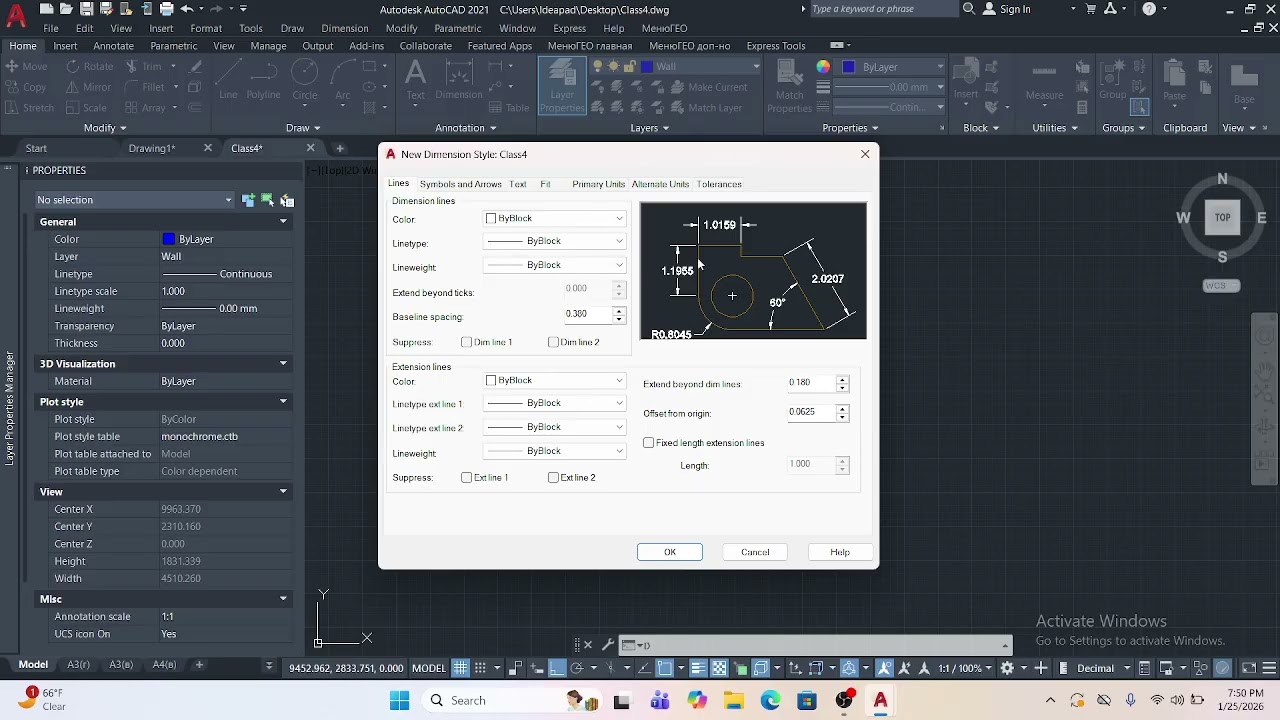Click the Match Properties icon
This screenshot has width=1280, height=720.
(x=789, y=86)
